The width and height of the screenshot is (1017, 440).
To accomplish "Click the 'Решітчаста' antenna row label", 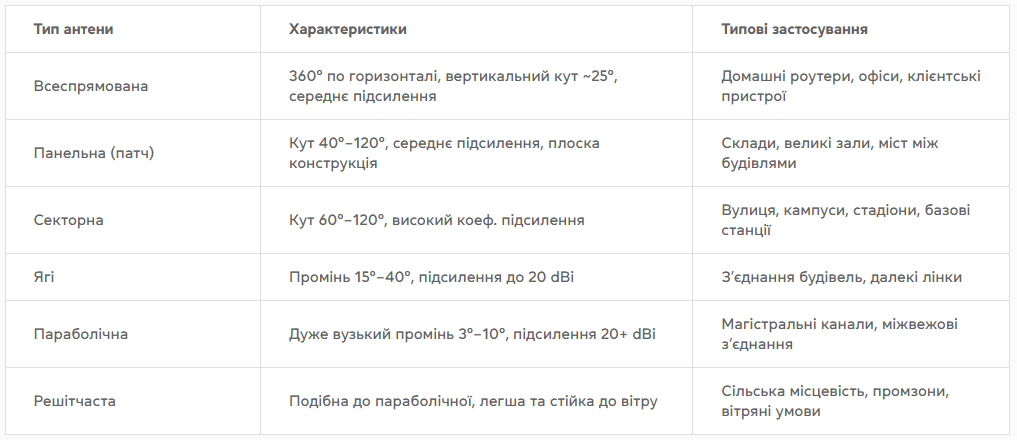I will (x=75, y=401).
